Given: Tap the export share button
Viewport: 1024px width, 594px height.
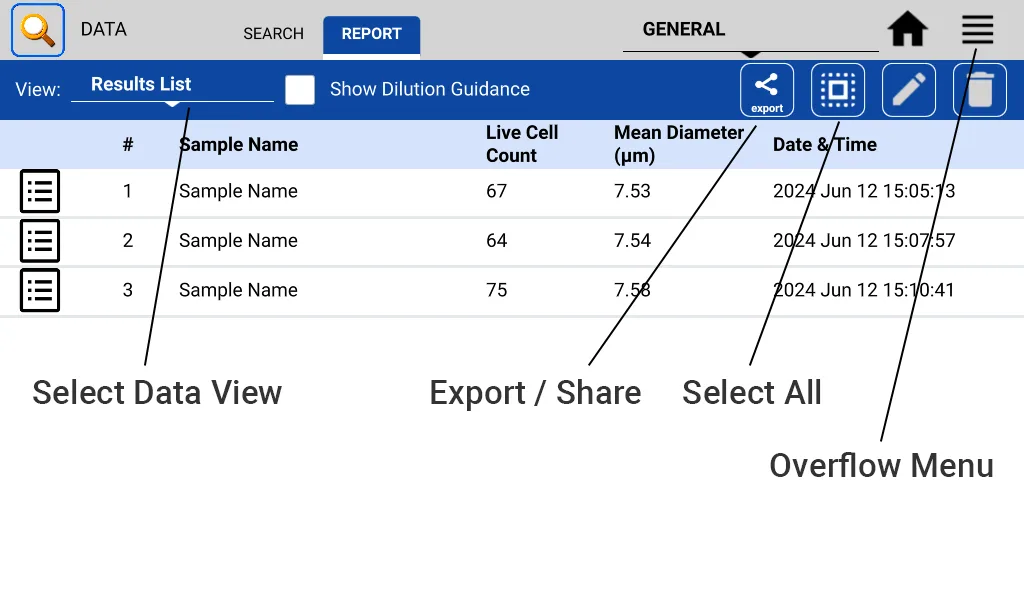Looking at the screenshot, I should (x=767, y=90).
